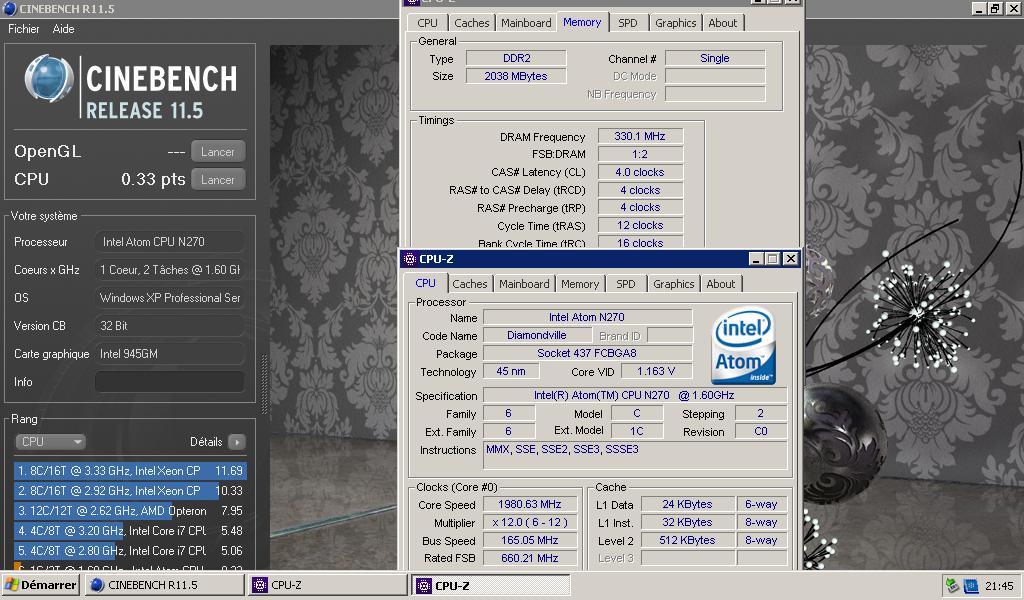Click the taskbar clock showing 21:45

click(x=999, y=586)
